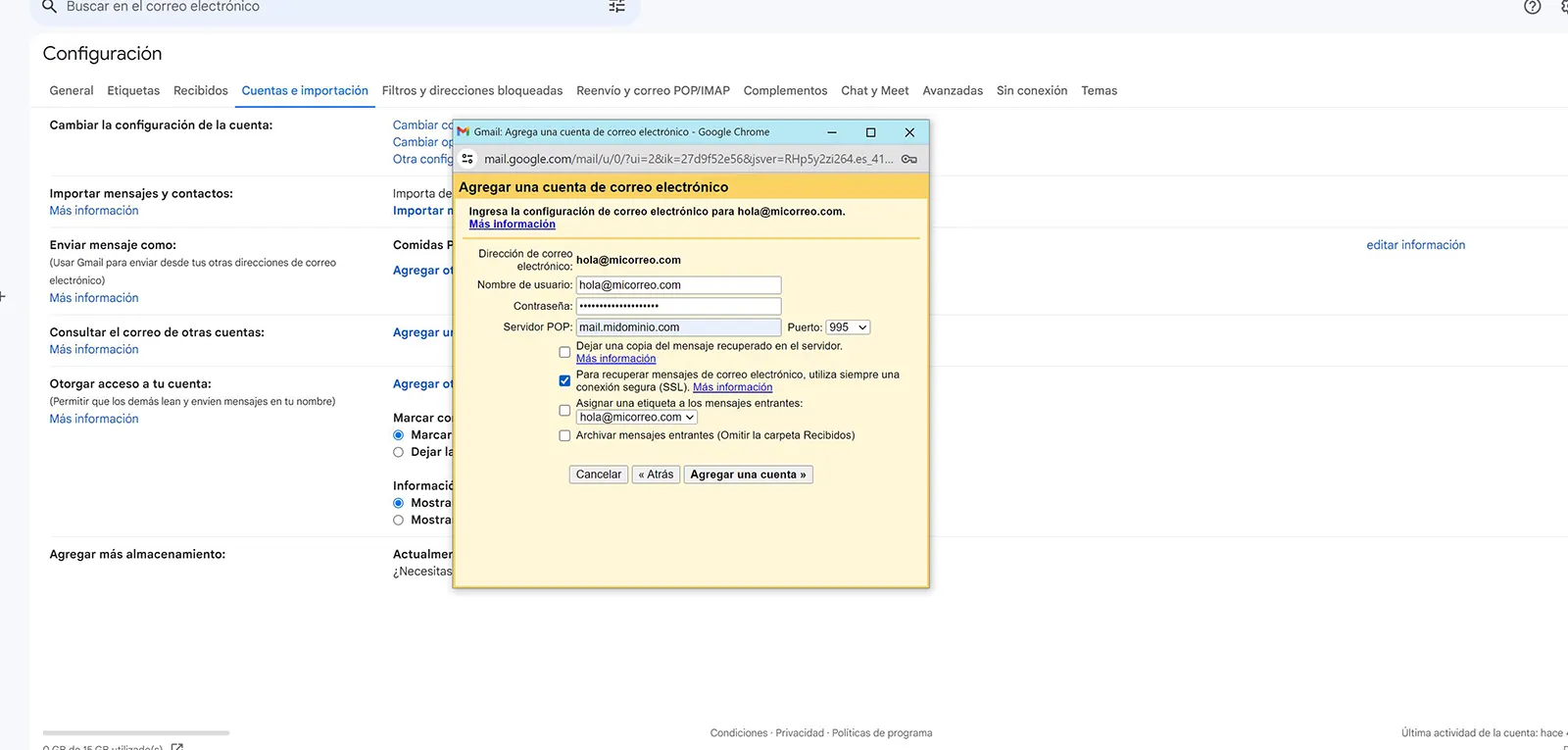Close the add account popup window
1568x750 pixels.
[x=909, y=132]
